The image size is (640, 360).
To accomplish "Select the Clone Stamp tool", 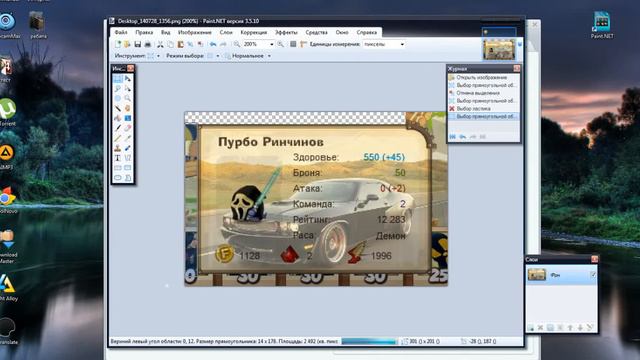I will 118,148.
